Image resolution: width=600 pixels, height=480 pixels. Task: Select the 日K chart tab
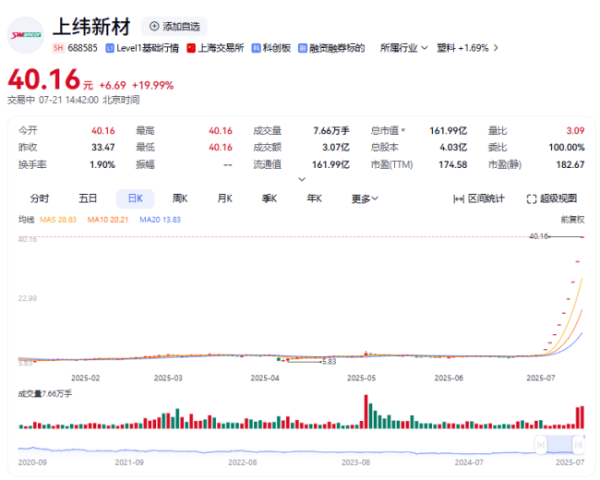coord(135,198)
